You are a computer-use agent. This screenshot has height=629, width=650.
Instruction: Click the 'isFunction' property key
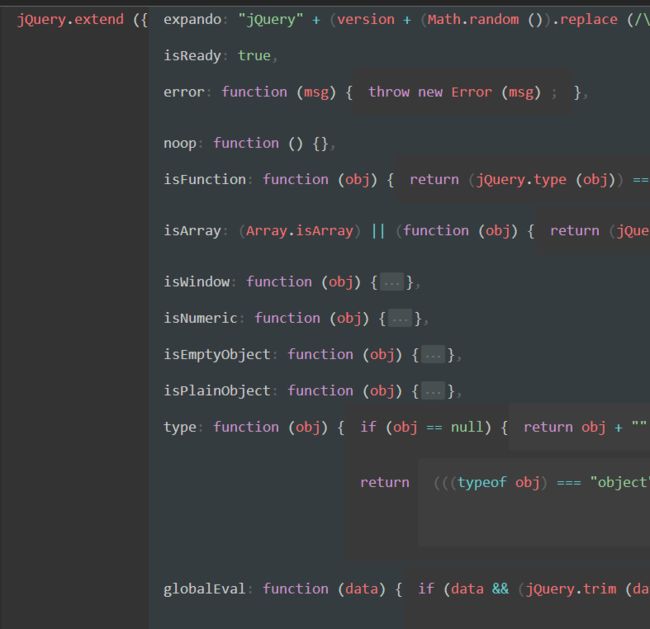pos(205,180)
